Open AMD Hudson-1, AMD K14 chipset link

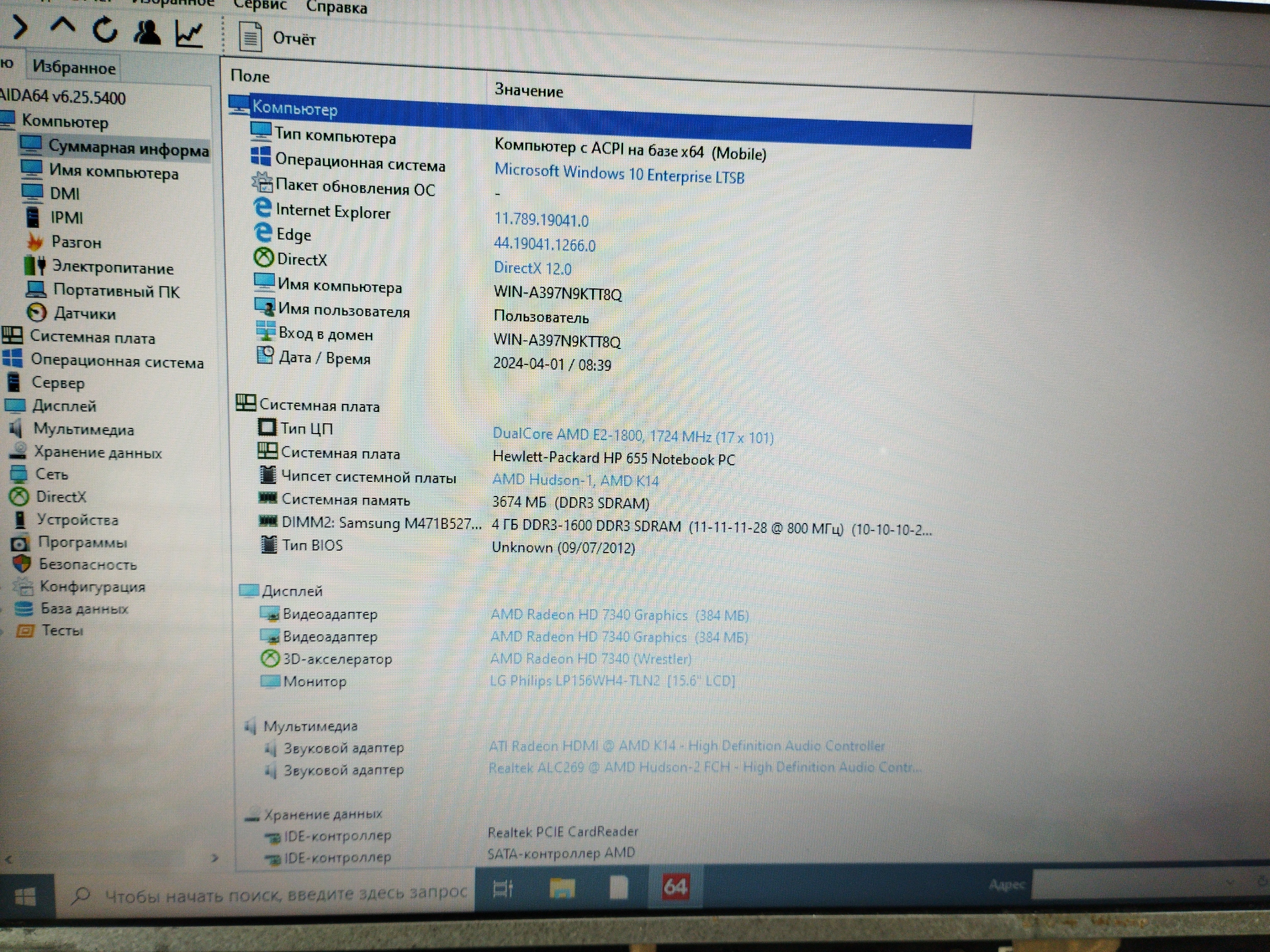point(575,480)
